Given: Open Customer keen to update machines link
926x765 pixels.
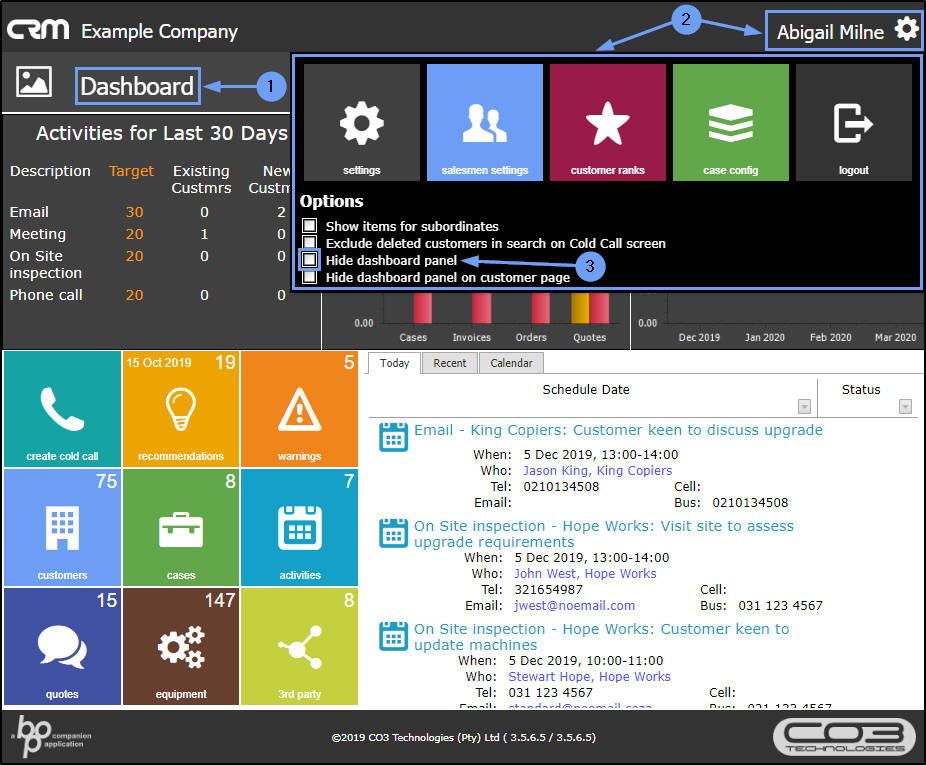Looking at the screenshot, I should pos(601,636).
